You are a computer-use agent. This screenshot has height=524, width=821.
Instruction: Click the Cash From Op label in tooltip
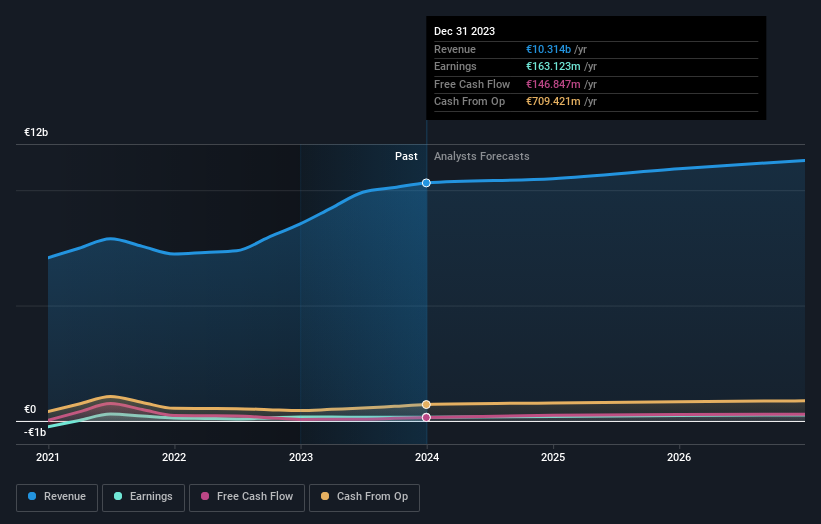click(x=469, y=102)
